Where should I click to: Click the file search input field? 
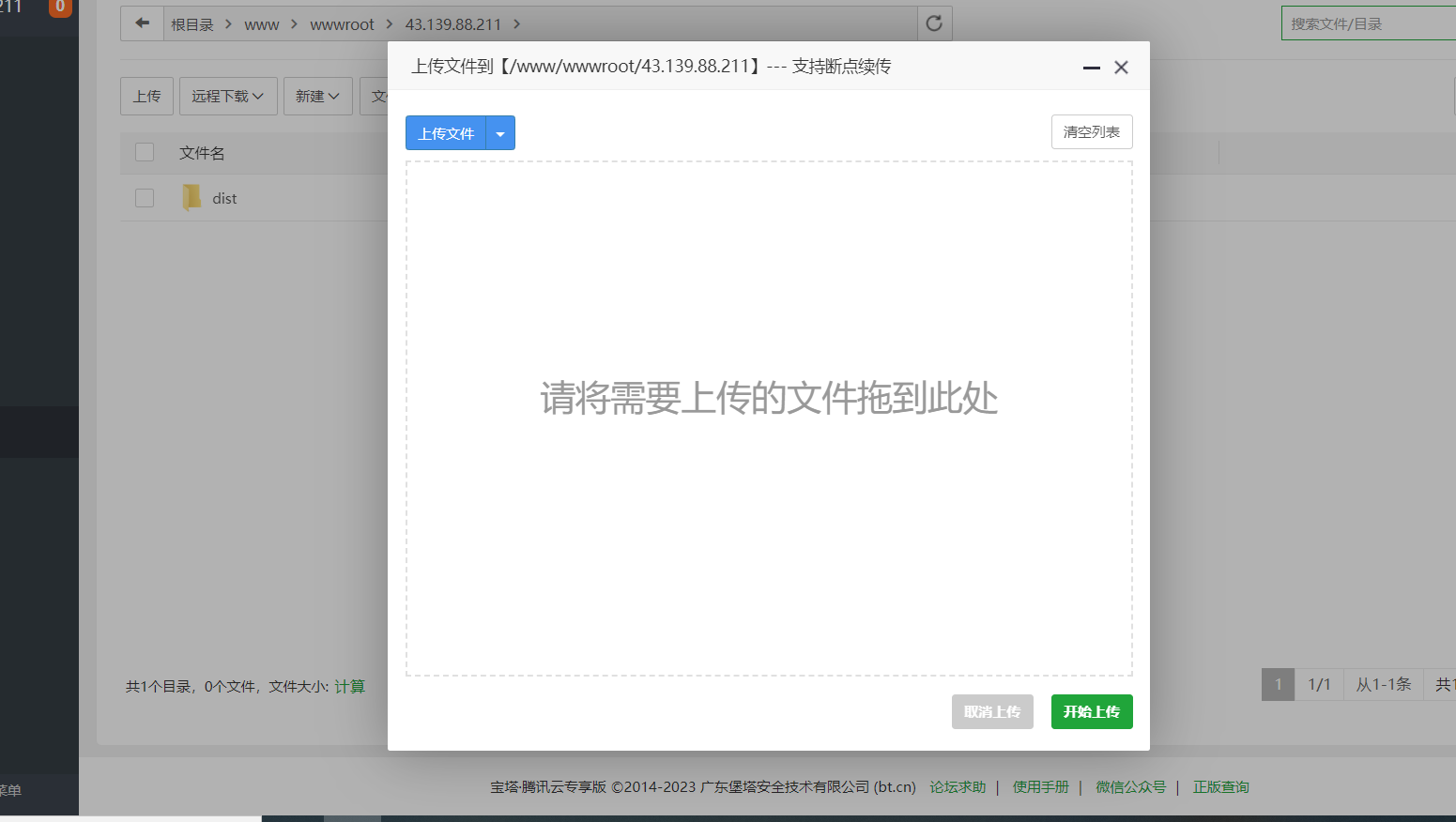click(x=1367, y=23)
